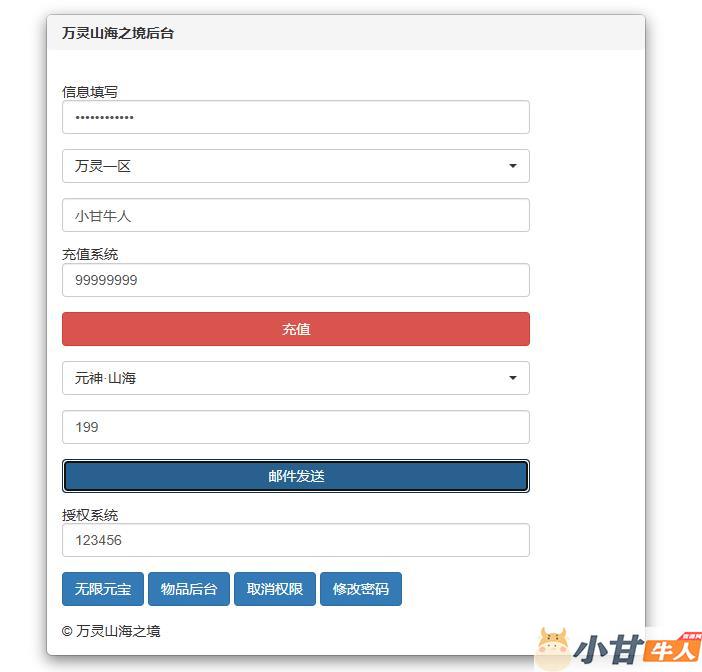Focus the recharge amount field showing 99999999
The height and width of the screenshot is (672, 702).
[295, 280]
